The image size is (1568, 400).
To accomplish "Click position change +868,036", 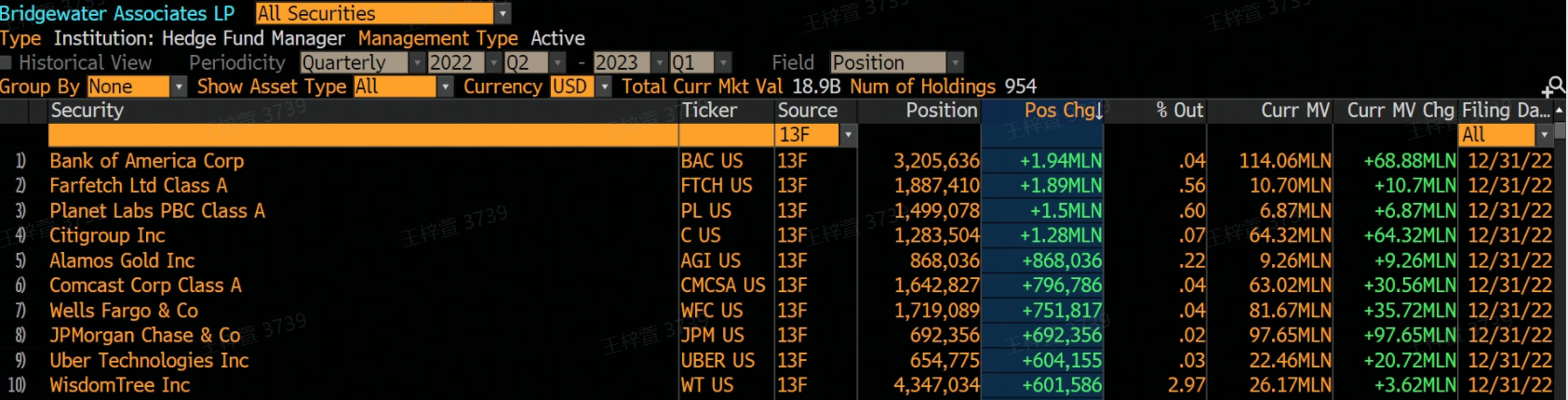I will [1062, 261].
